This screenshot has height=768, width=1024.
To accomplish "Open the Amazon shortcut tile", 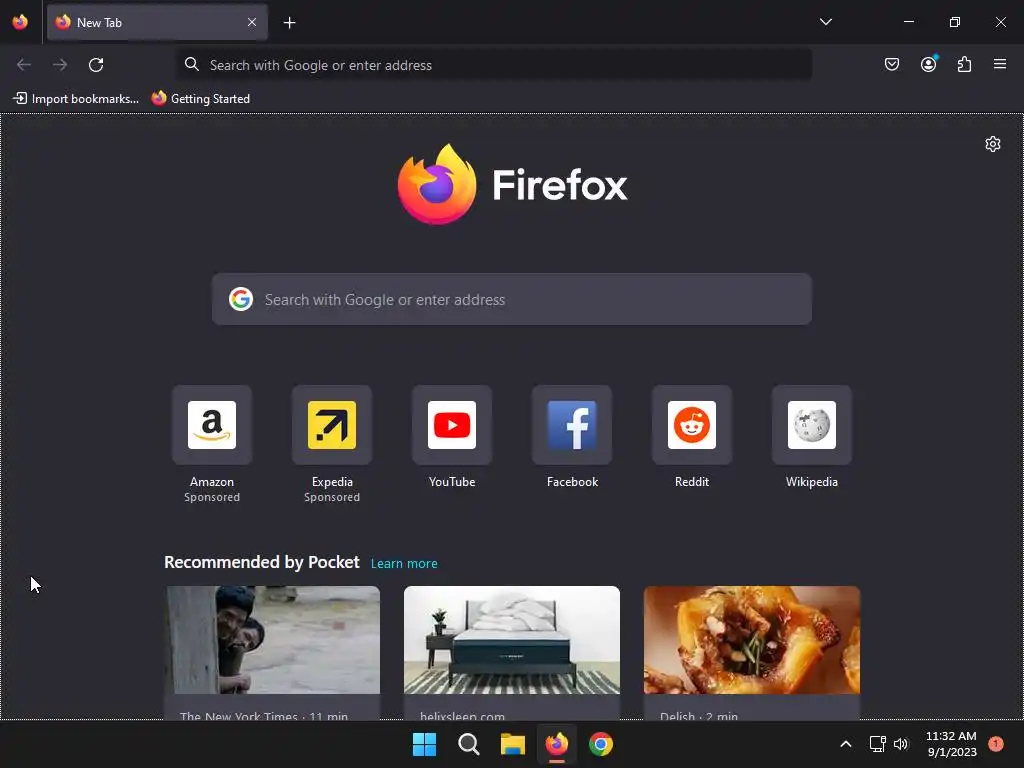I will 212,424.
